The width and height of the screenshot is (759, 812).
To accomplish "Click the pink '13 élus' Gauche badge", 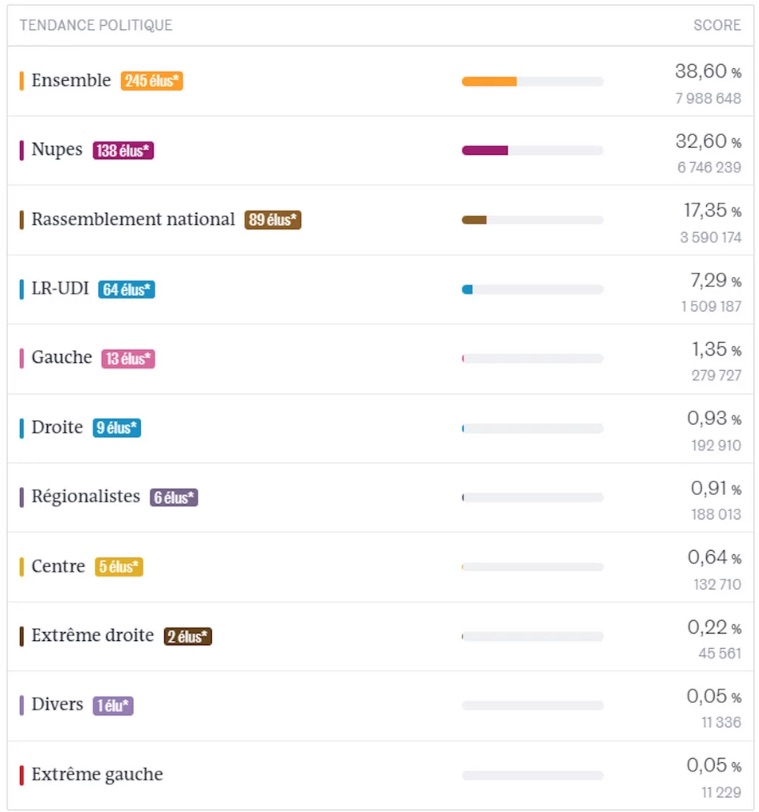I will tap(128, 359).
